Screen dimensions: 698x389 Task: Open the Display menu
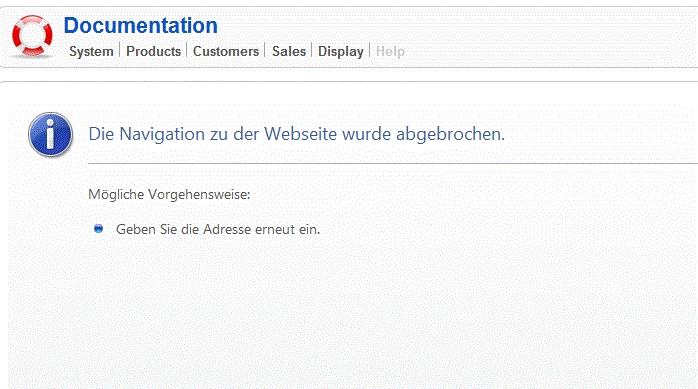point(341,52)
